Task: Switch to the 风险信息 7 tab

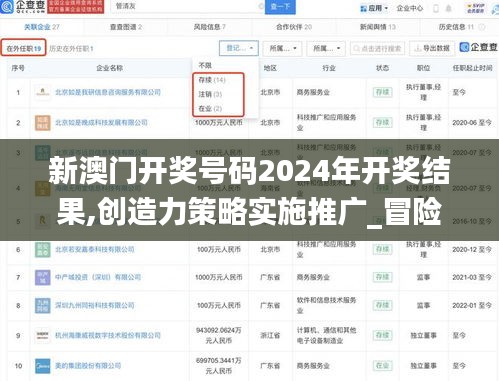Action: [210, 27]
